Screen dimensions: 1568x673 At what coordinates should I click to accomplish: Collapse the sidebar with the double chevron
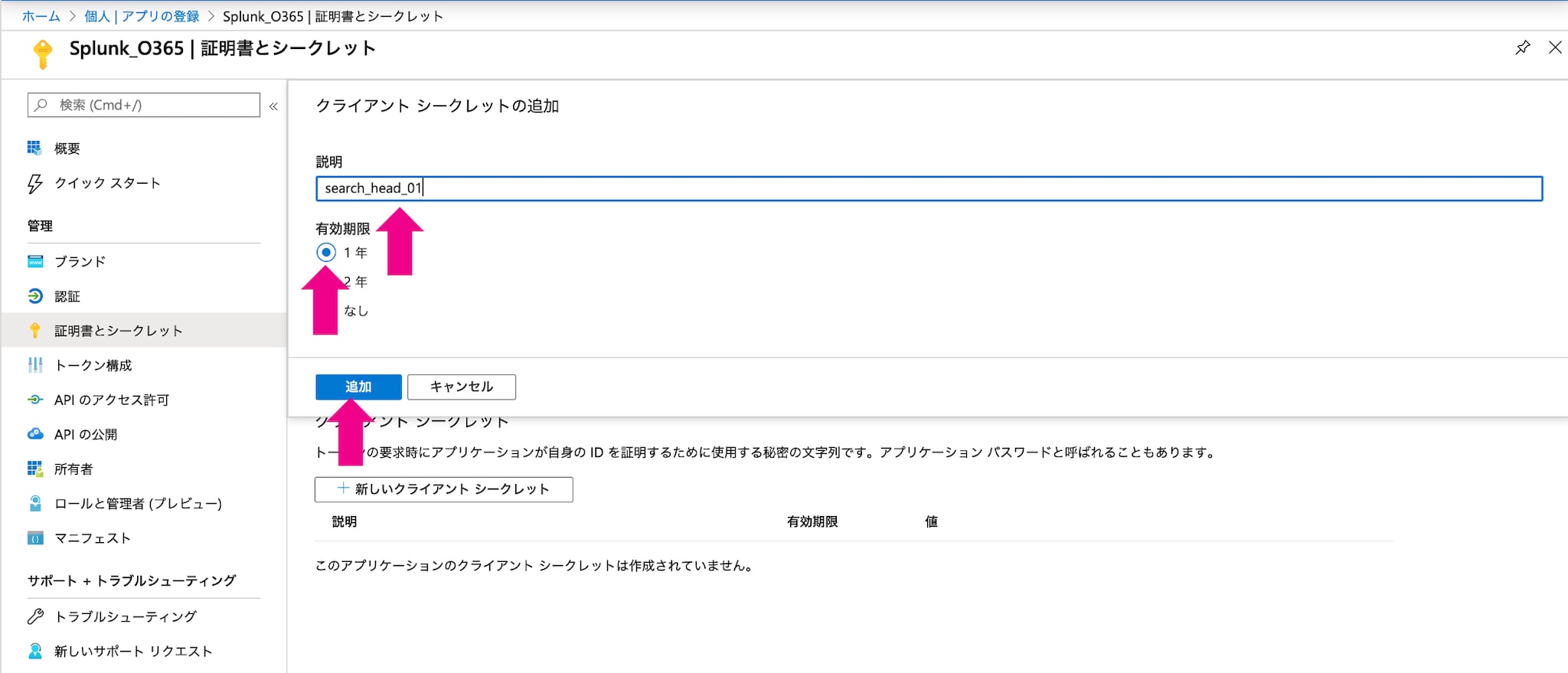tap(273, 106)
